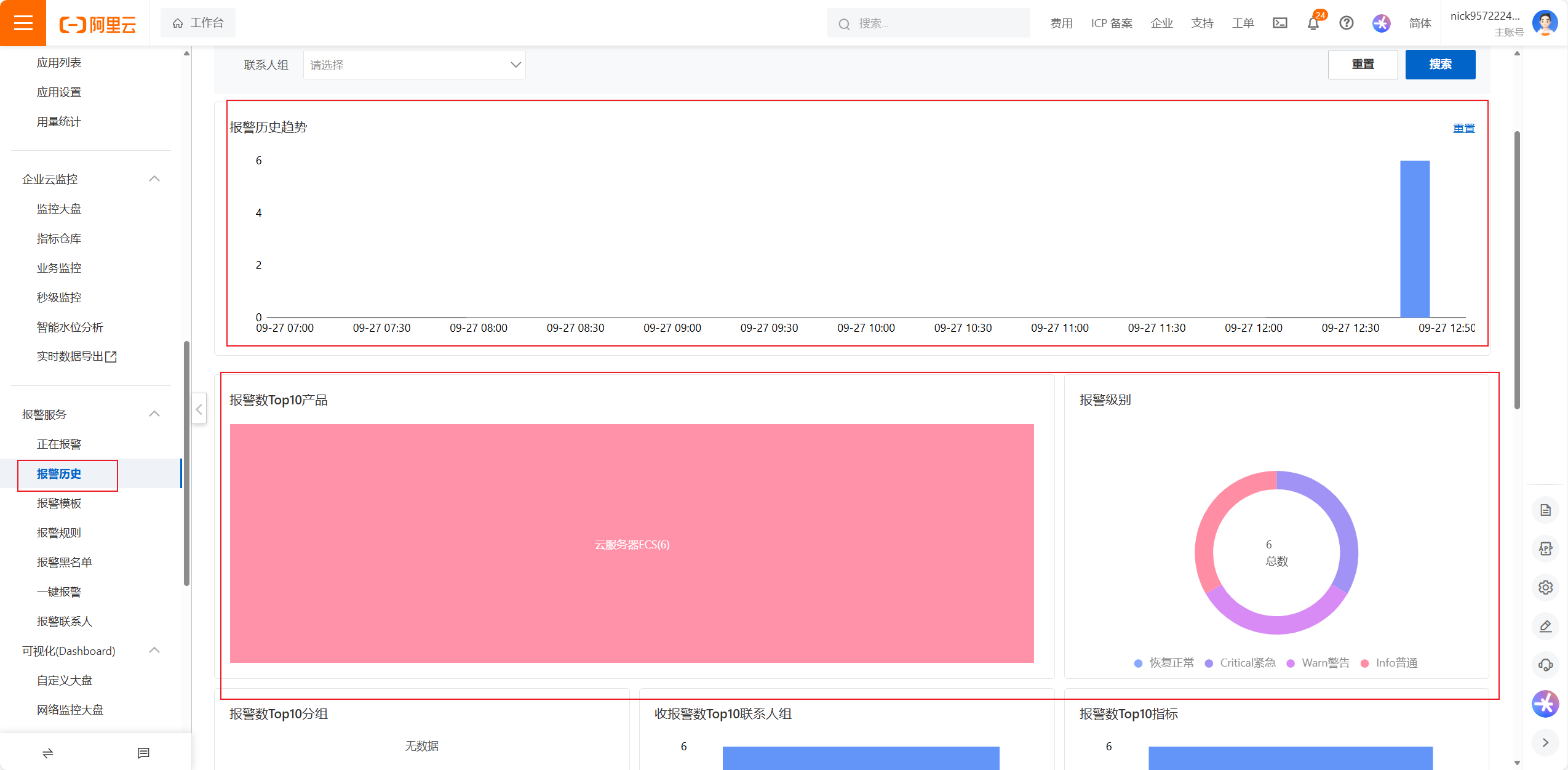Collapse the 报警服务 sidebar section
Viewport: 1568px width, 770px height.
[x=154, y=414]
